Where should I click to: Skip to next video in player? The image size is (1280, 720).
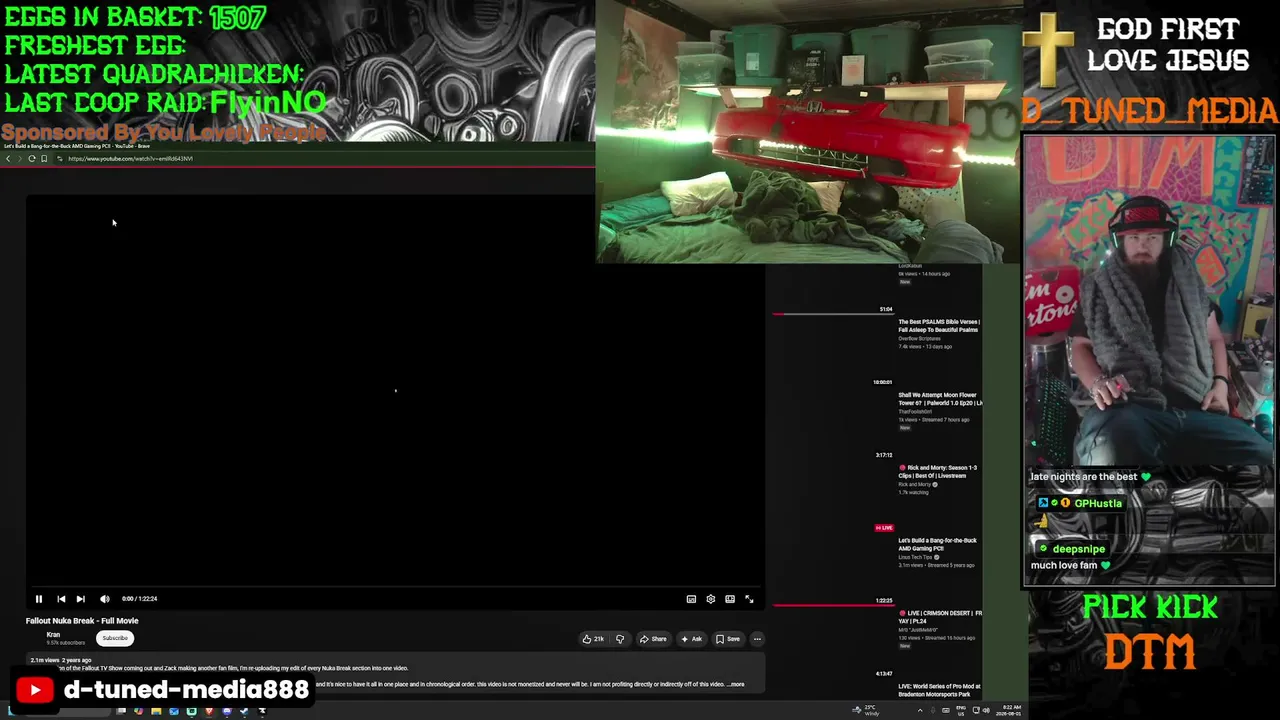[x=81, y=599]
